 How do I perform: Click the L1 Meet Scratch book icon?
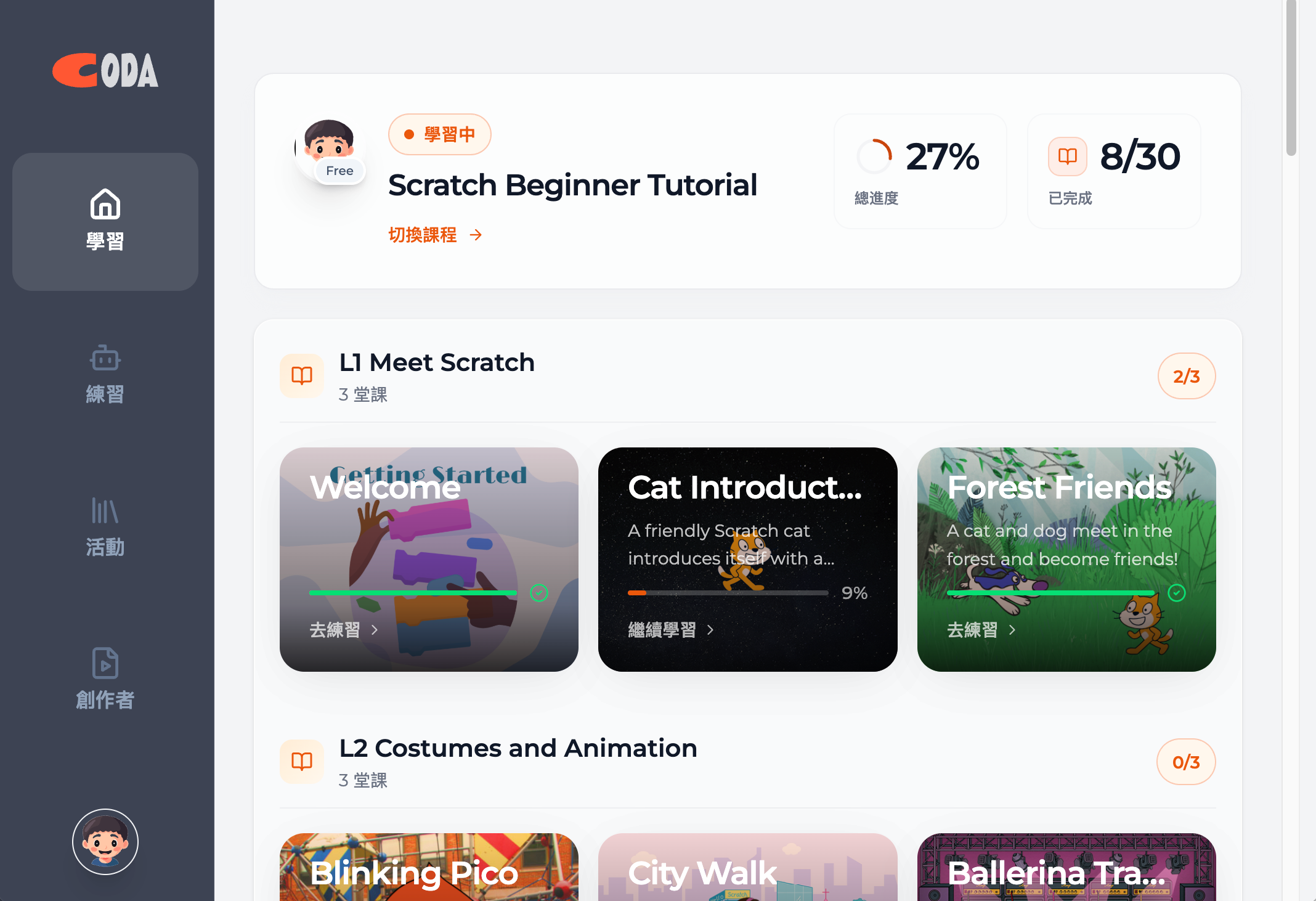[302, 376]
